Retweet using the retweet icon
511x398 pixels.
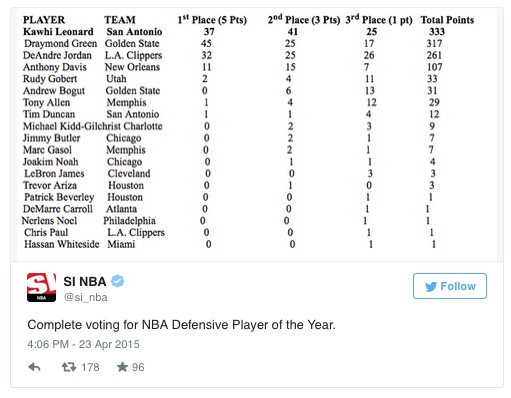[x=69, y=367]
